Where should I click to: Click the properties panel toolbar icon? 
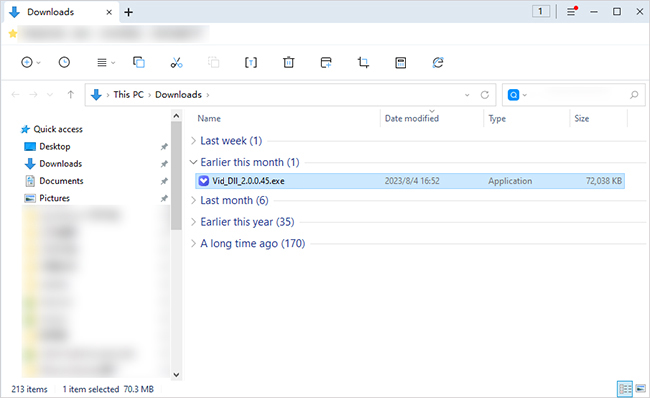click(400, 63)
